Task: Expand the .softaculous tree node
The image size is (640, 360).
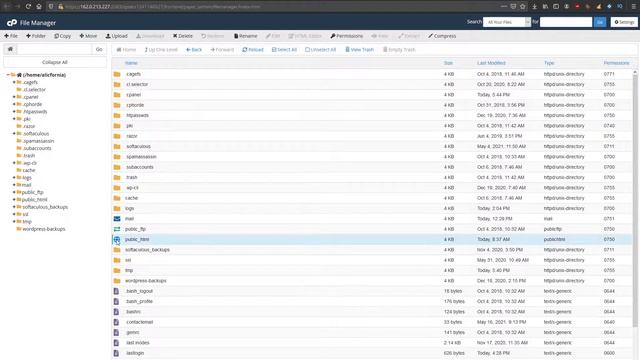Action: pyautogui.click(x=14, y=133)
